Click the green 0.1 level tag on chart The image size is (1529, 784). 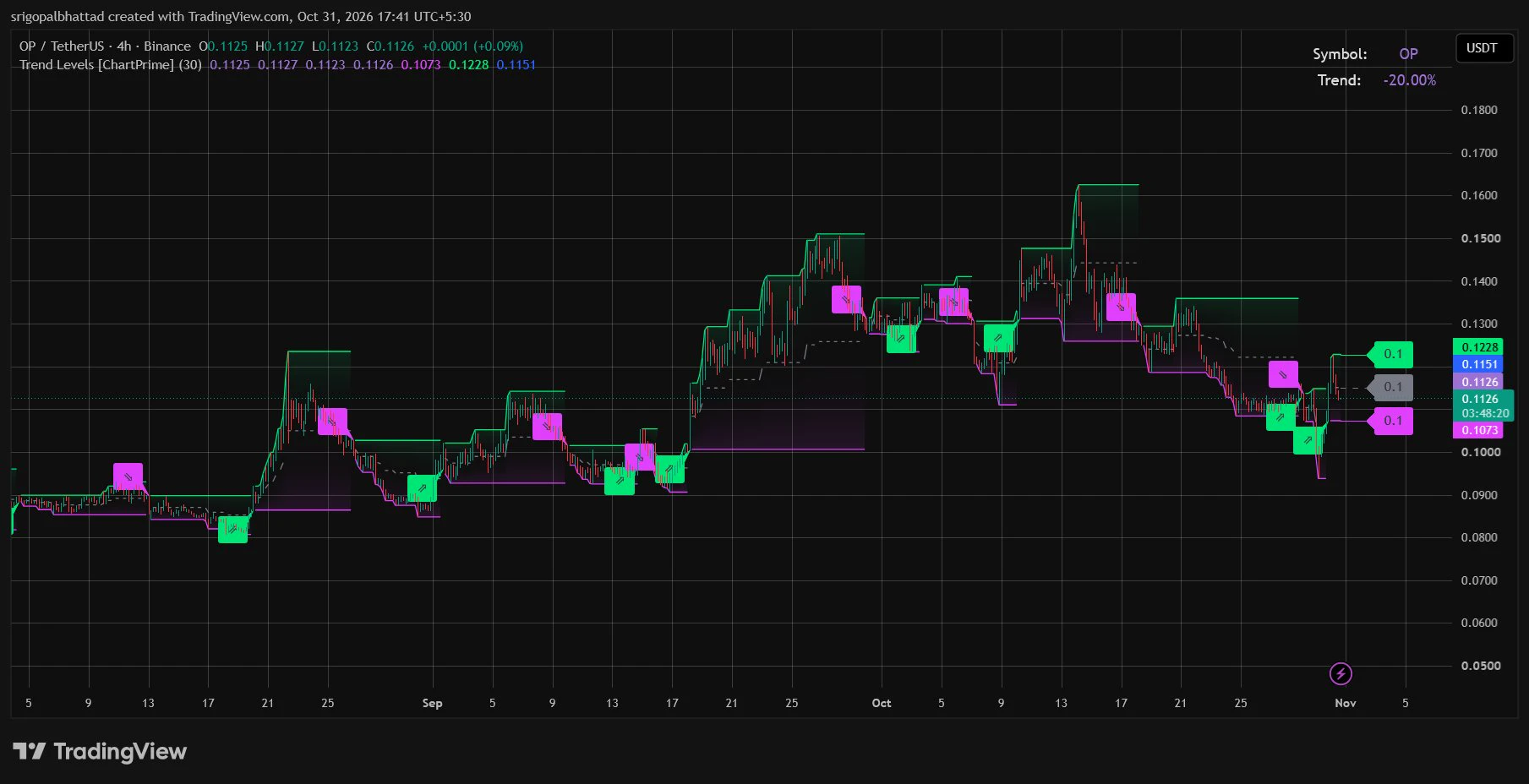click(1390, 354)
